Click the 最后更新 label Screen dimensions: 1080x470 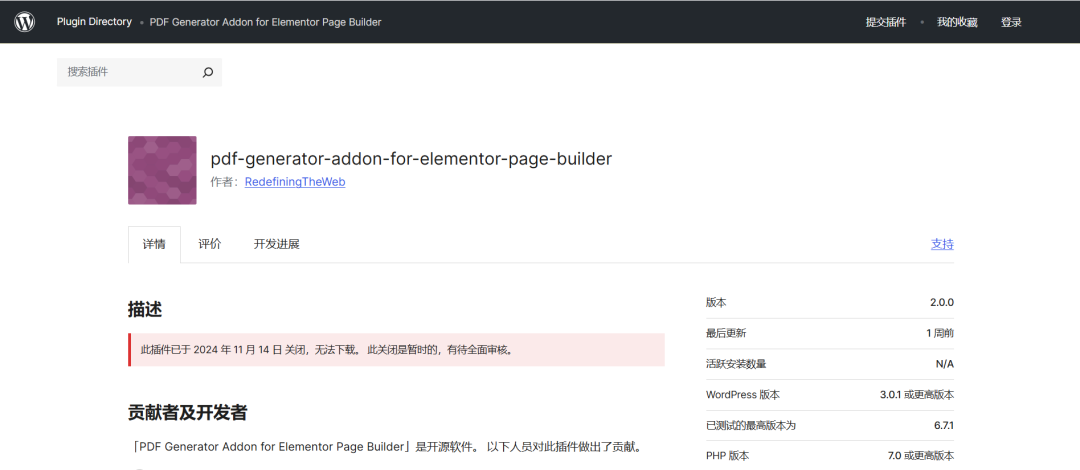click(726, 334)
